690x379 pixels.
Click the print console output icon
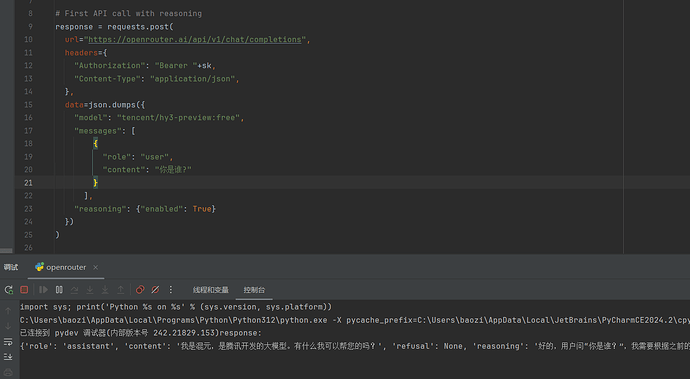(x=8, y=372)
